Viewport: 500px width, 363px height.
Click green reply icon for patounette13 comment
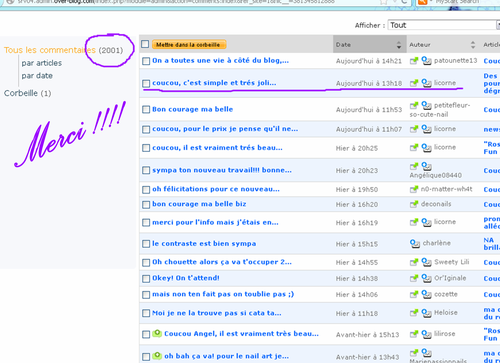(414, 61)
